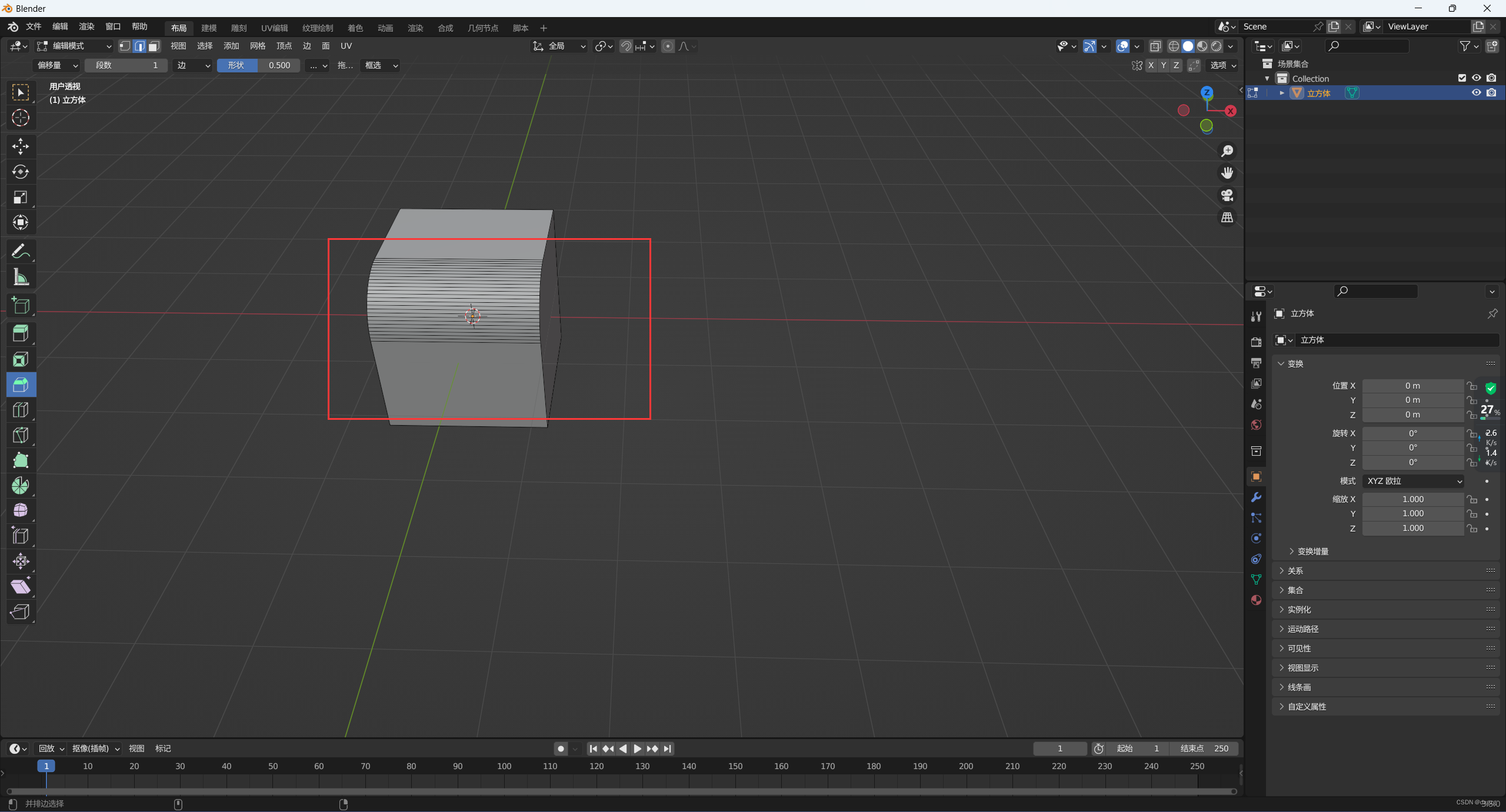Choose the Rotate tool in toolbar
Viewport: 1506px width, 812px height.
21,172
